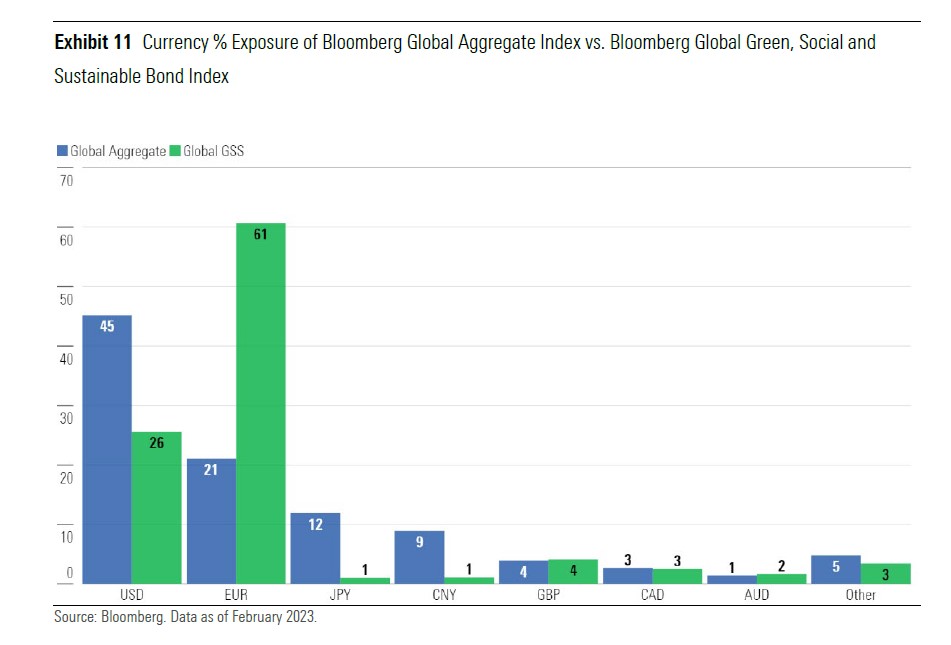
Task: Click the green USD bar labeled 26
Action: pos(157,508)
